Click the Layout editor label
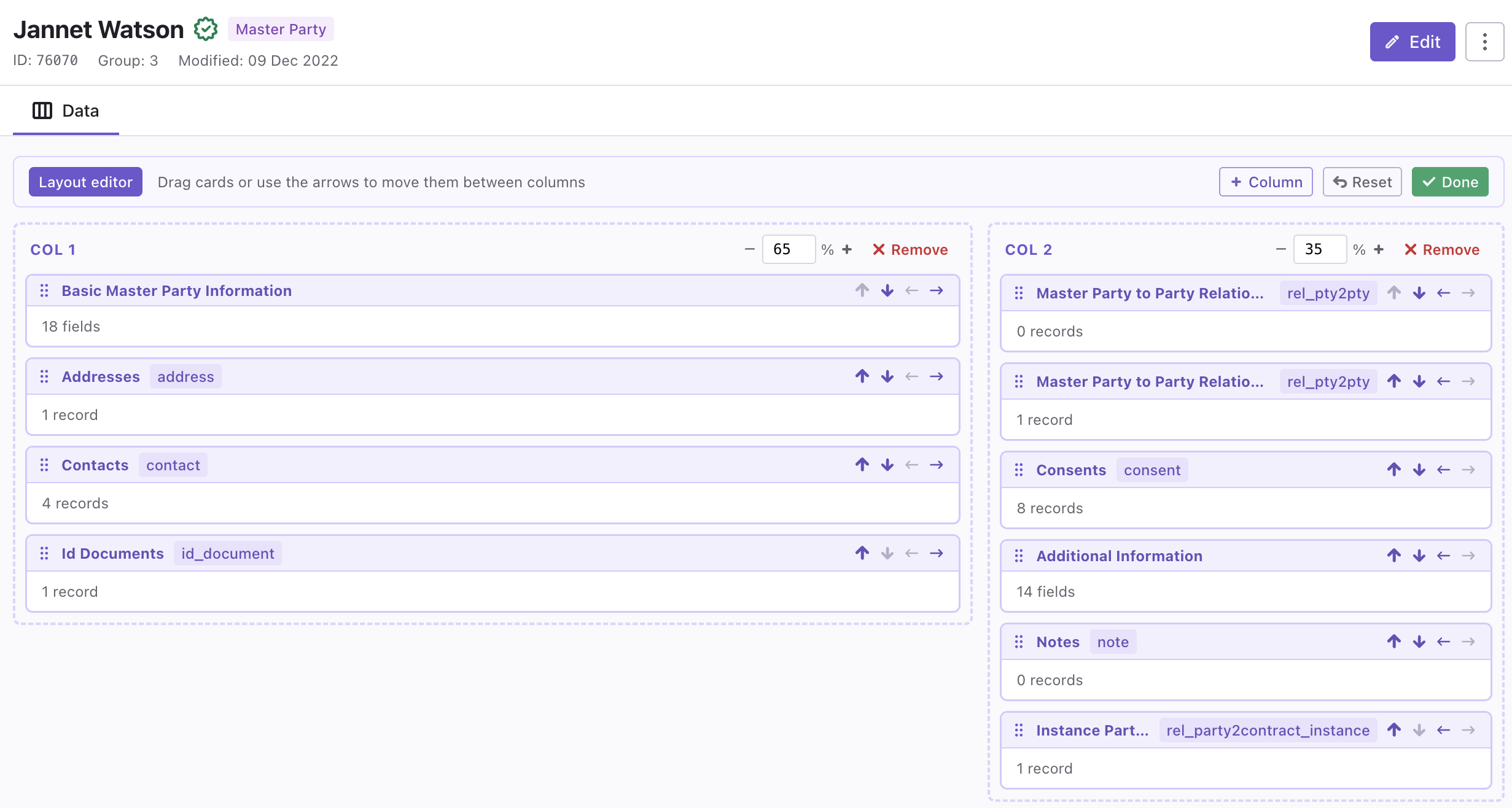 85,182
